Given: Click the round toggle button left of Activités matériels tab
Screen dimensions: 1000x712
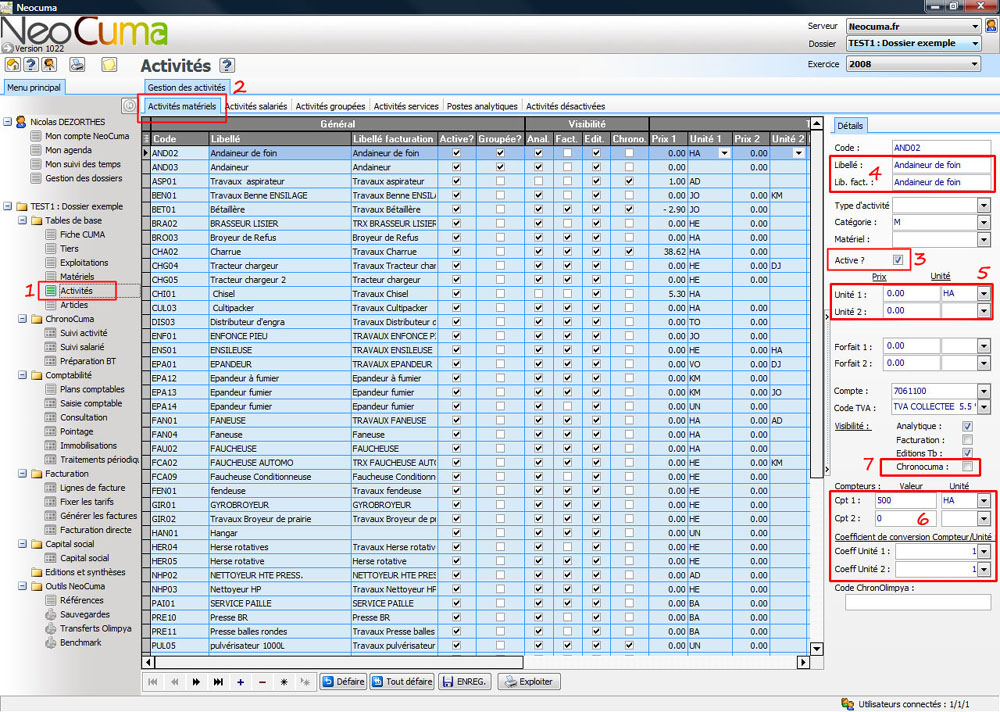Looking at the screenshot, I should pos(129,105).
